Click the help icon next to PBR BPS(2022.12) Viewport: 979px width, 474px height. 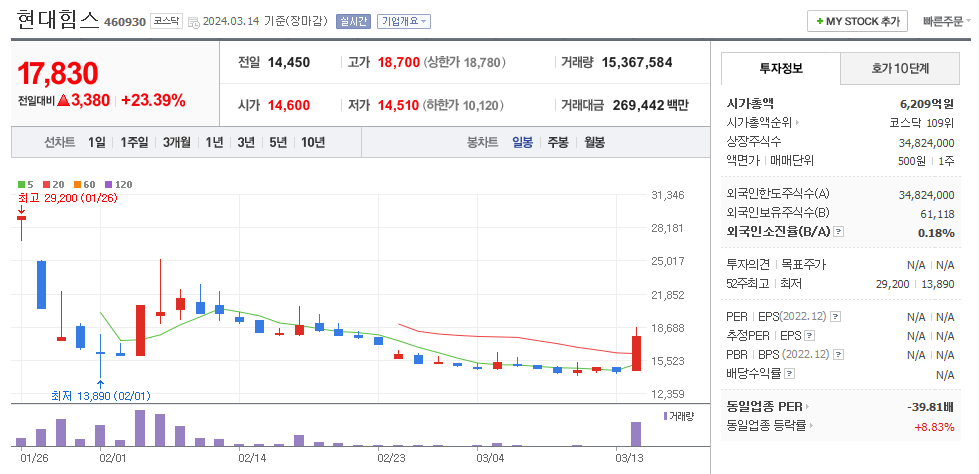839,355
